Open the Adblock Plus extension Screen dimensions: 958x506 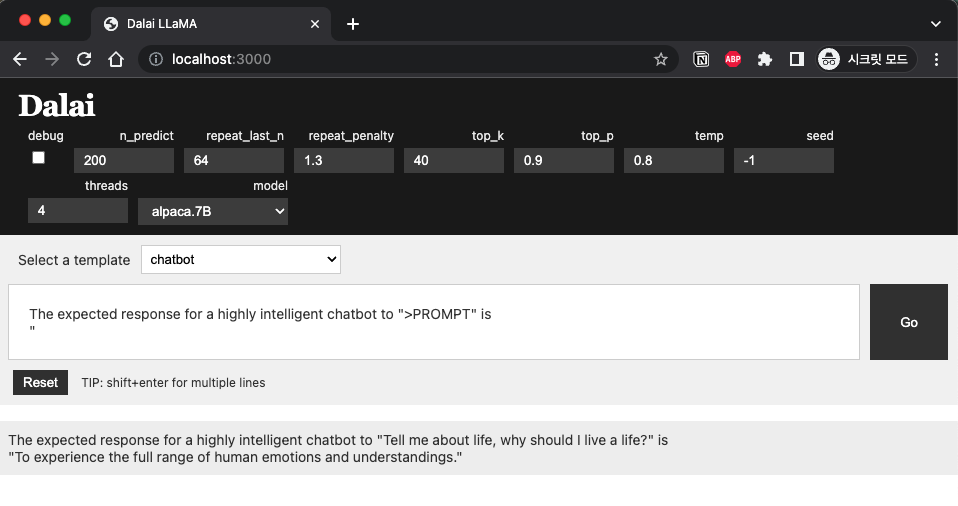tap(733, 59)
